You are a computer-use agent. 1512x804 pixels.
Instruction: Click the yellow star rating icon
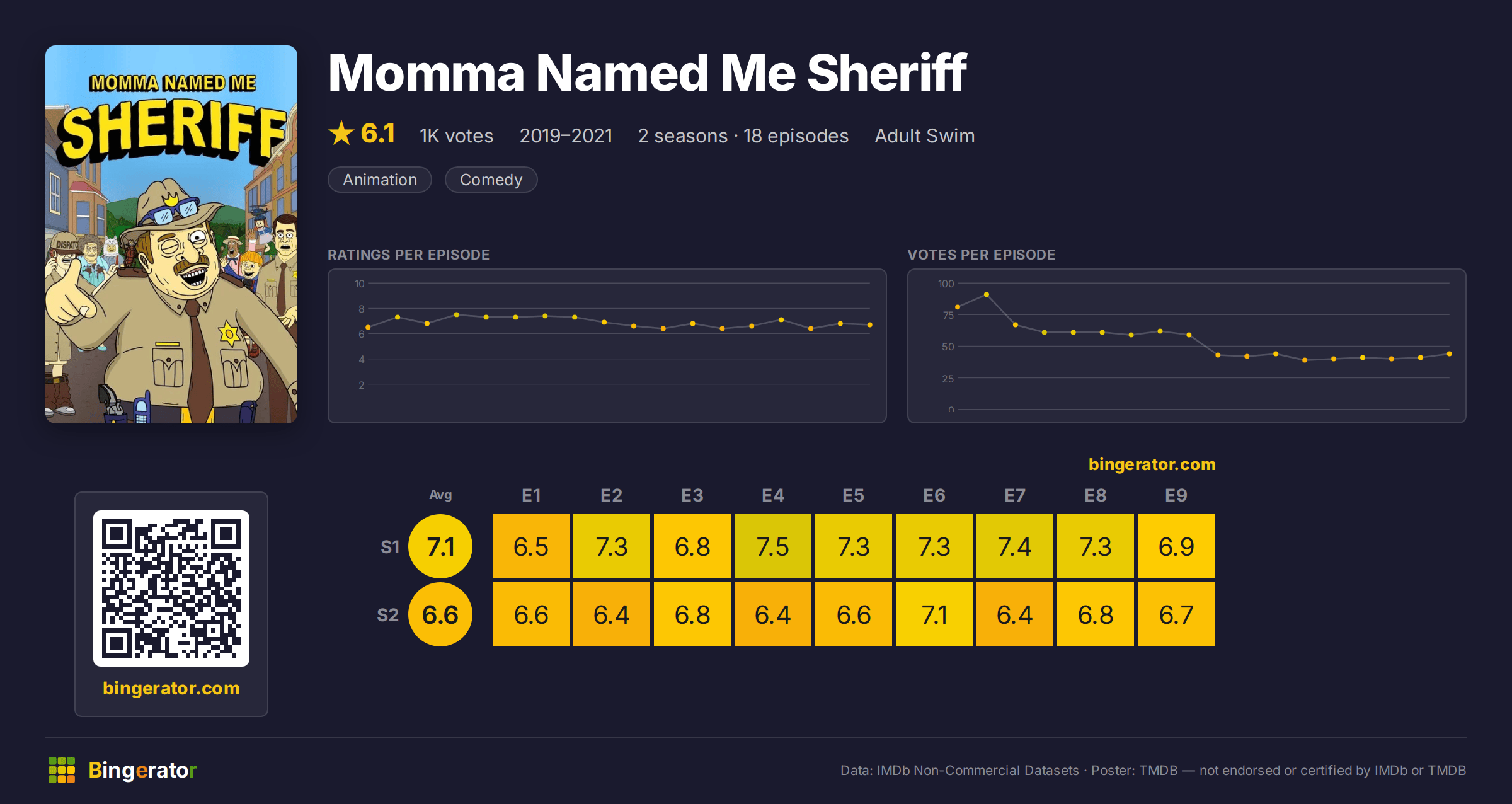click(x=341, y=133)
